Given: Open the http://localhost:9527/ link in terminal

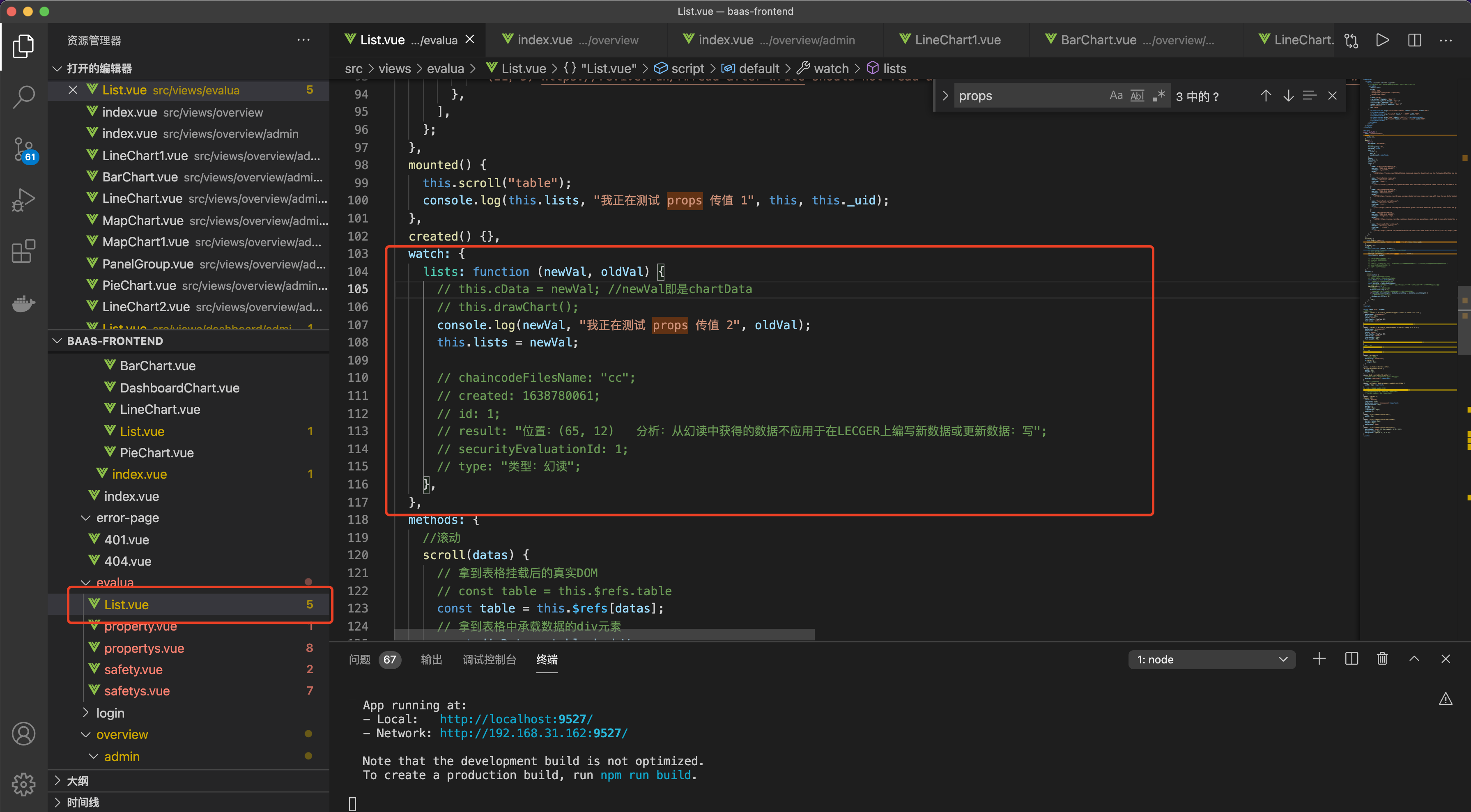Looking at the screenshot, I should 516,719.
